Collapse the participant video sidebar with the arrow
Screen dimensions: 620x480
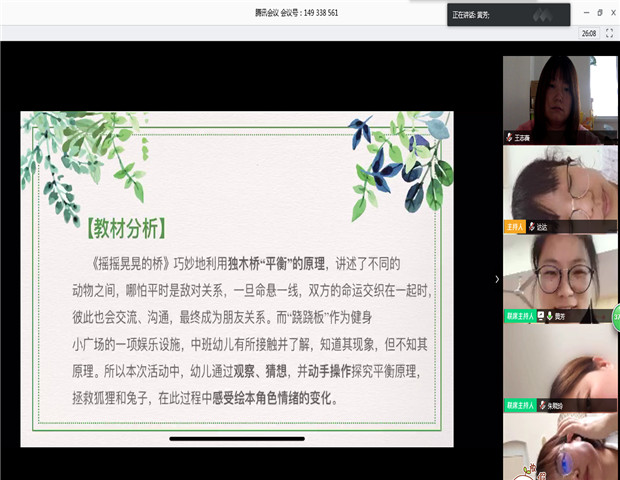pyautogui.click(x=497, y=279)
